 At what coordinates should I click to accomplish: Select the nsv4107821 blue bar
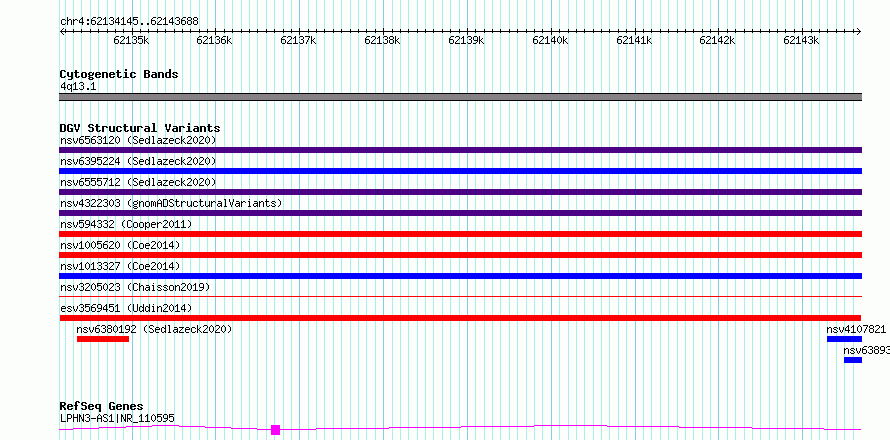[844, 339]
